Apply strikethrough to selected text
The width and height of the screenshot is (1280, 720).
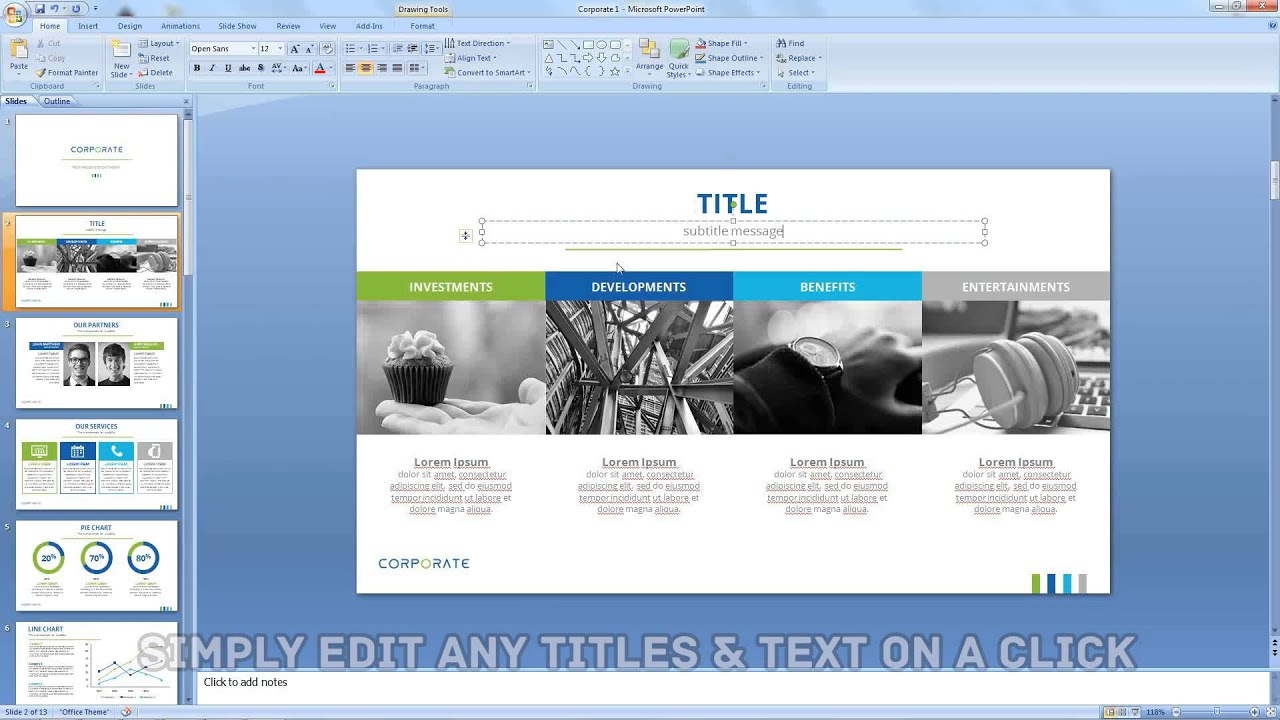(x=245, y=67)
